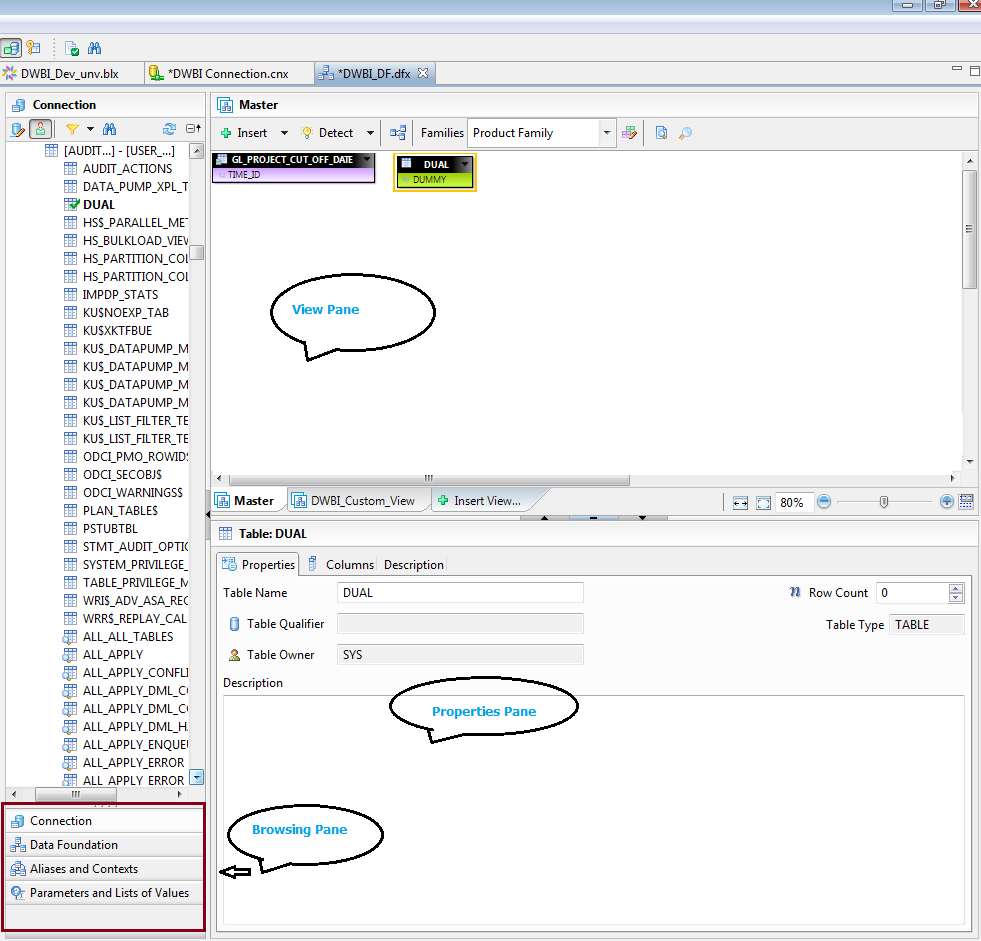
Task: Click the edit connection pencil icon
Action: tap(17, 129)
